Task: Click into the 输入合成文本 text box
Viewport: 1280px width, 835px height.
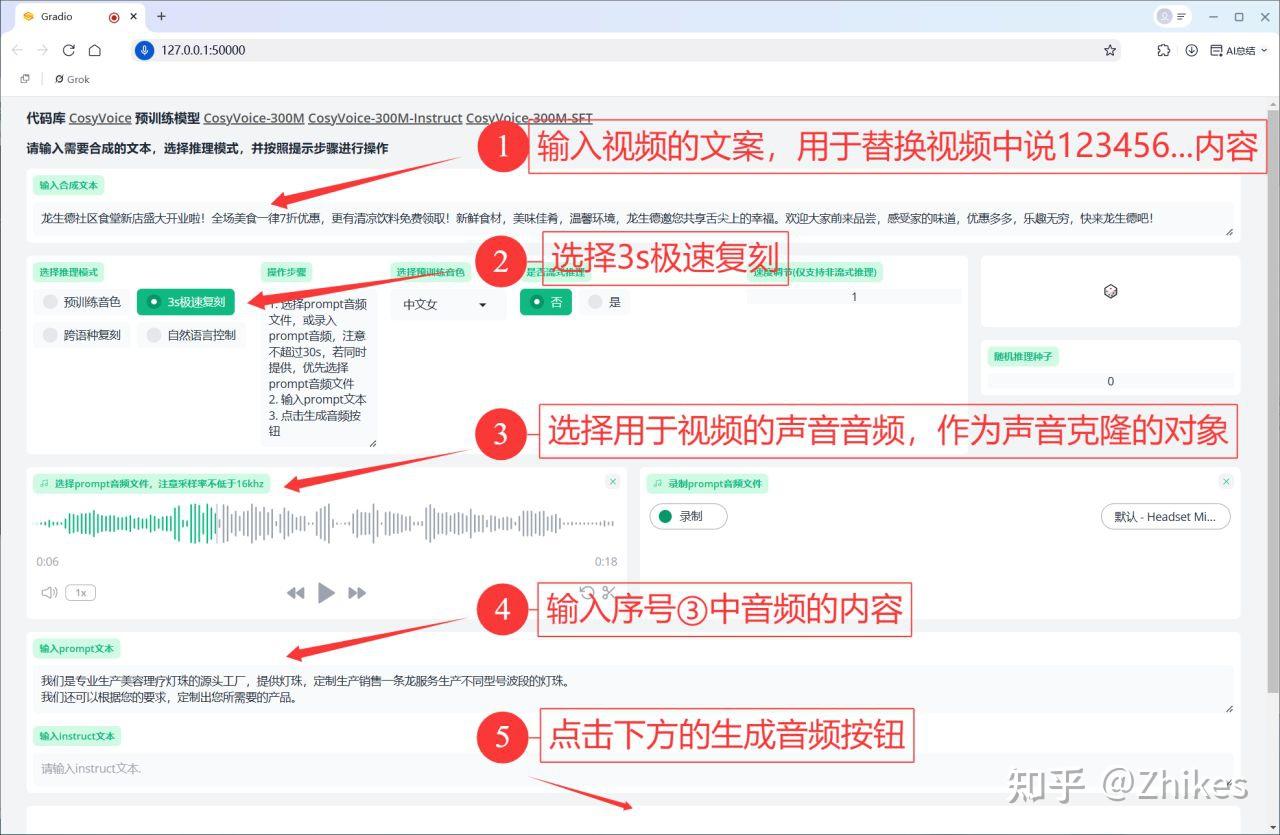Action: [634, 219]
